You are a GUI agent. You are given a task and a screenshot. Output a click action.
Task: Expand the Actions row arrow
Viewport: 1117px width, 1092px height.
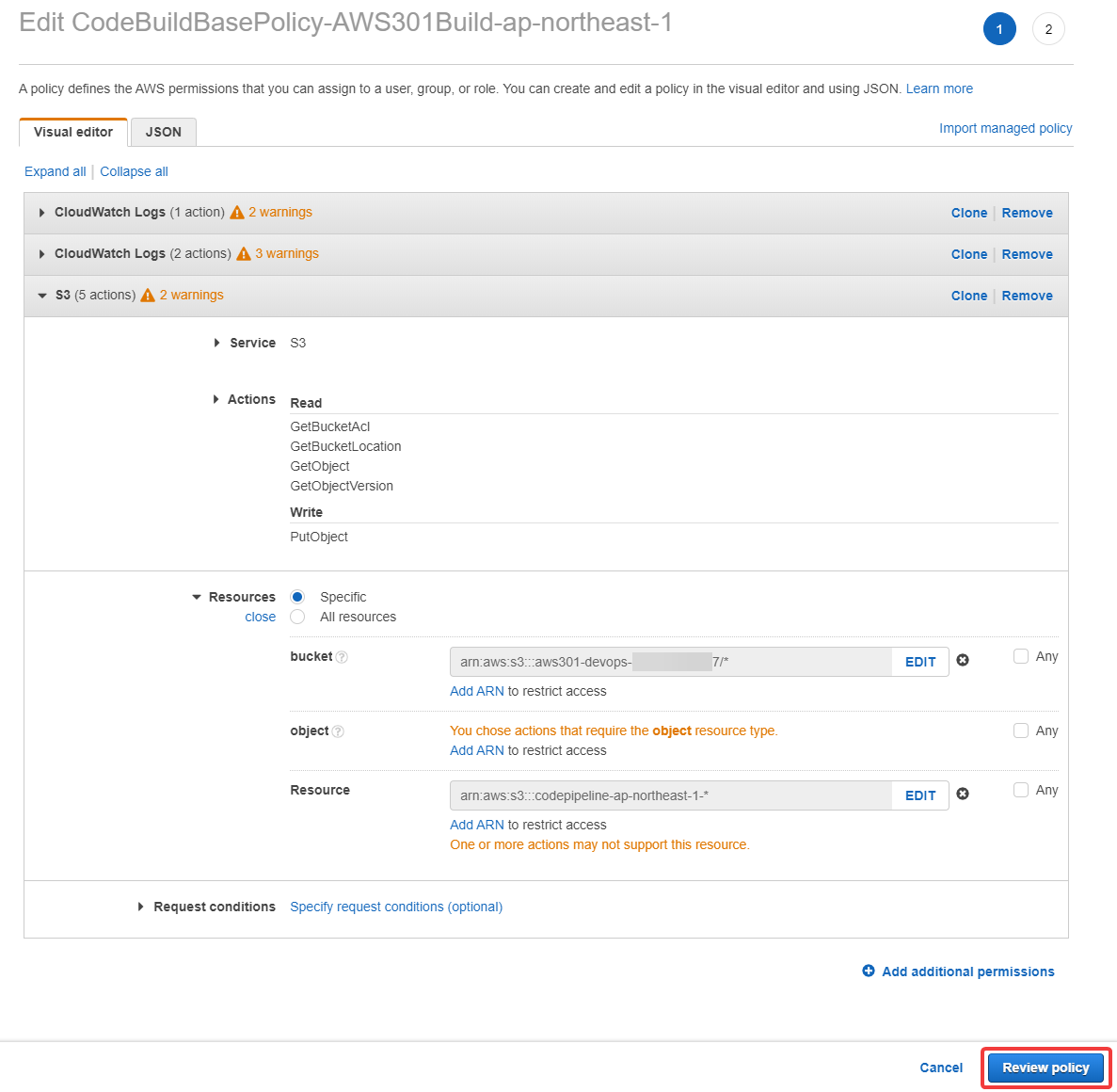[215, 399]
